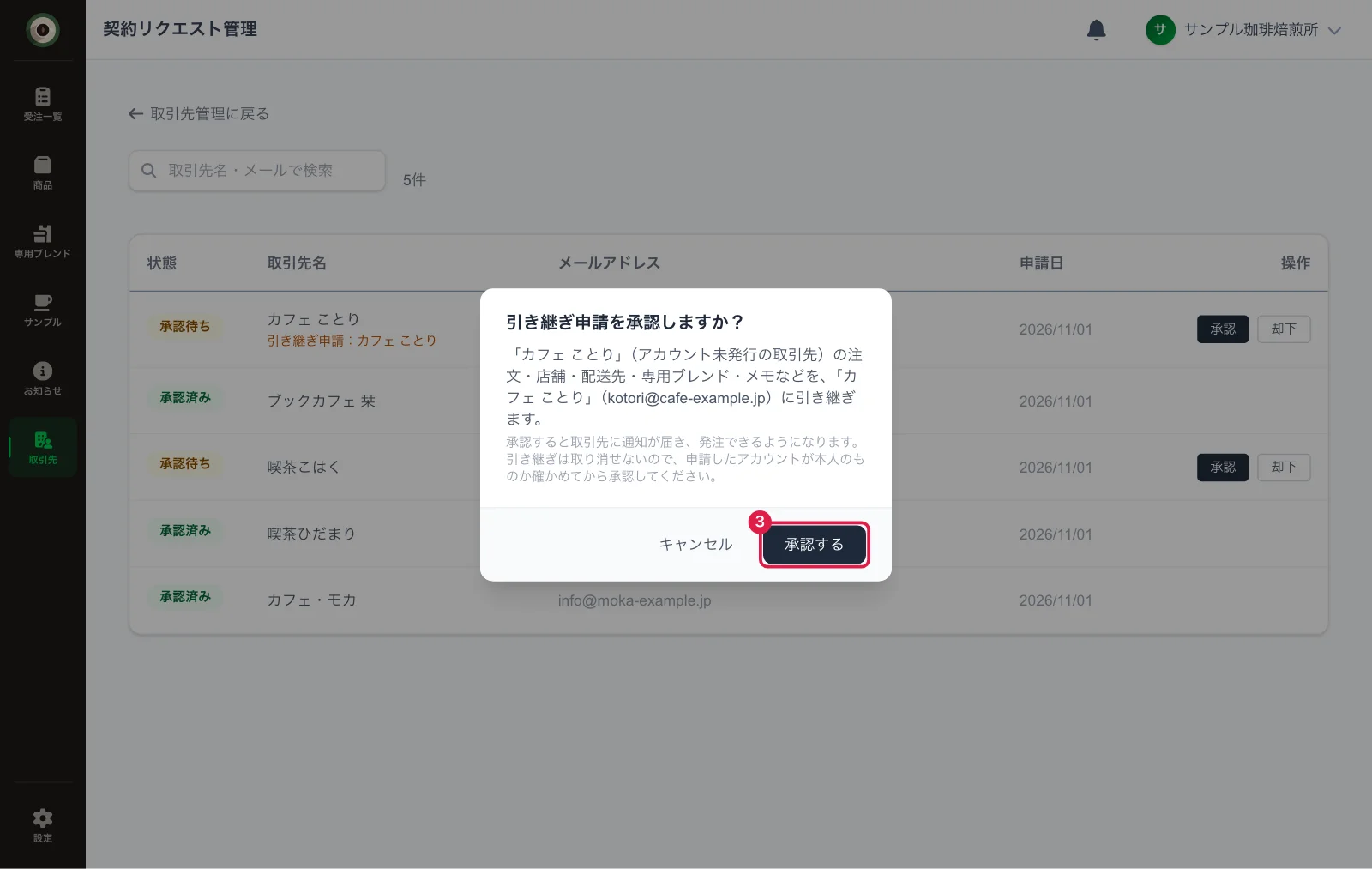This screenshot has width=1372, height=869.
Task: Click the 承認待ち badge for 喫茶こはく
Action: click(x=184, y=464)
